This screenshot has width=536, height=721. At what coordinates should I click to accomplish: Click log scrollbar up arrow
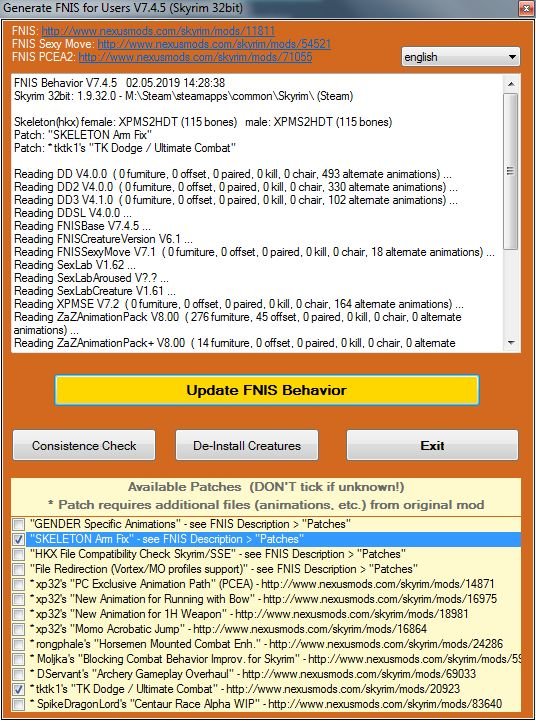point(511,84)
